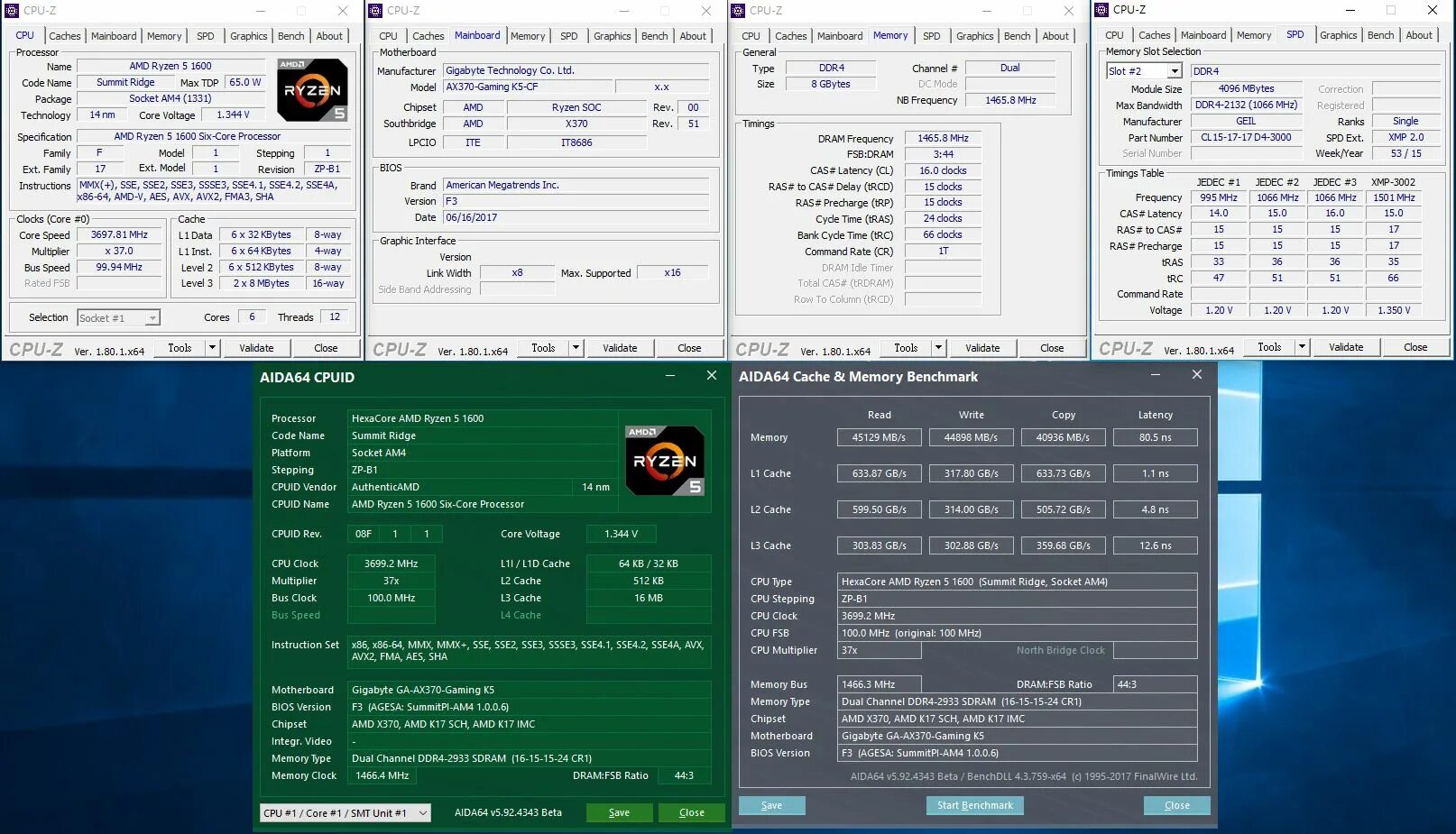Click the Part Number field CL15-17-17 D4-3000
Screen dimensions: 1456x834
[x=1246, y=138]
